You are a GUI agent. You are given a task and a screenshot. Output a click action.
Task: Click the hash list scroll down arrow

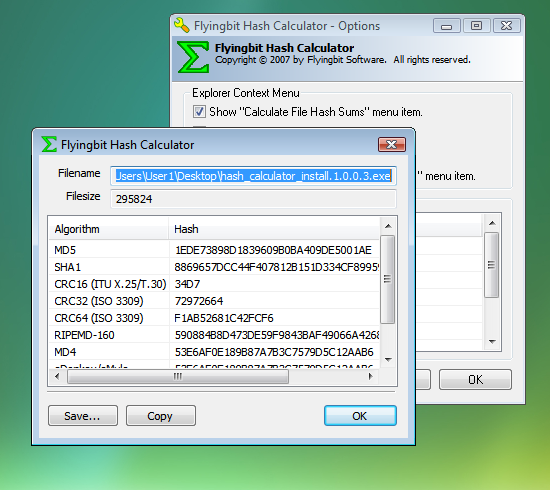388,360
